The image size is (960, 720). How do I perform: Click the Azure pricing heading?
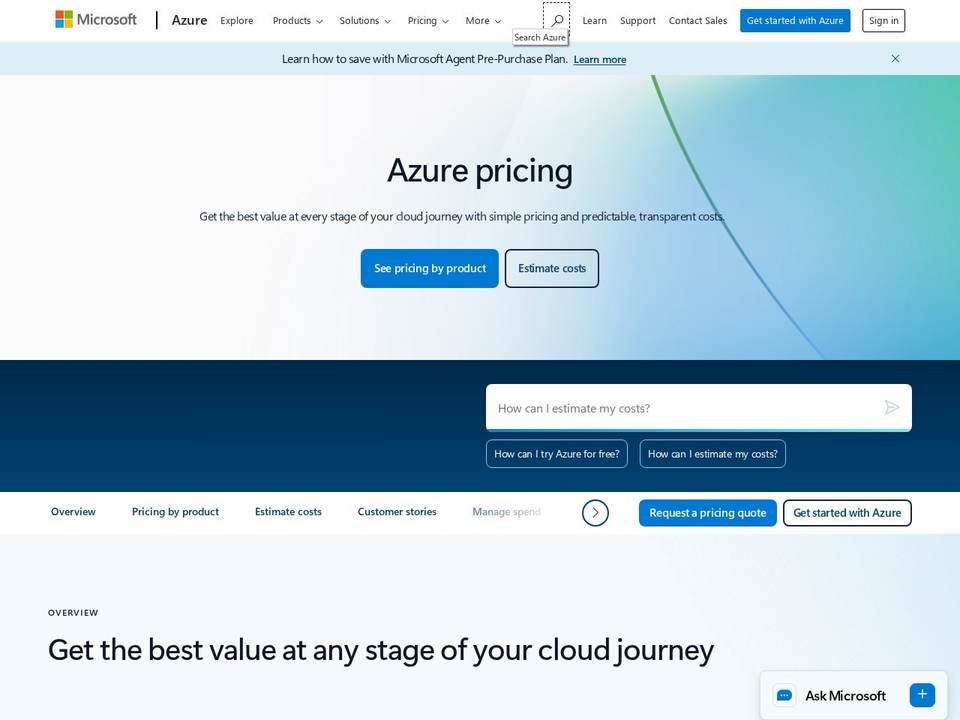(480, 170)
